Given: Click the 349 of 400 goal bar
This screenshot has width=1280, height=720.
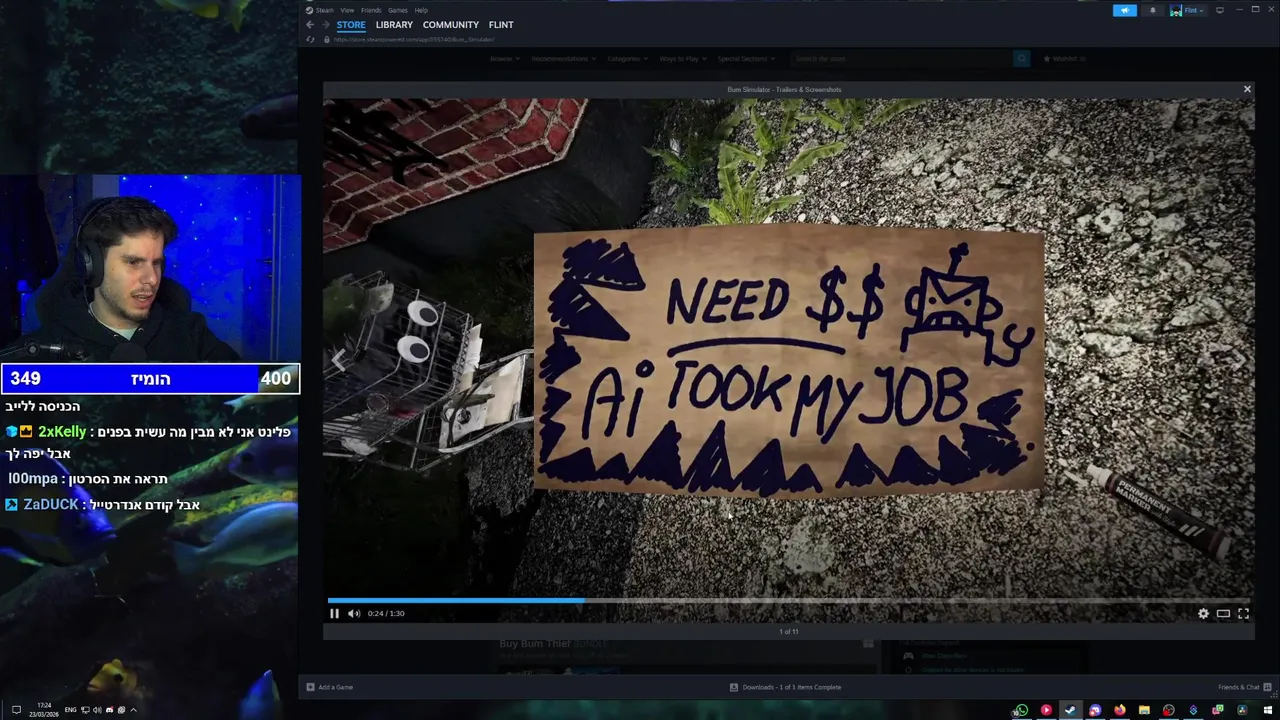Looking at the screenshot, I should pos(150,379).
